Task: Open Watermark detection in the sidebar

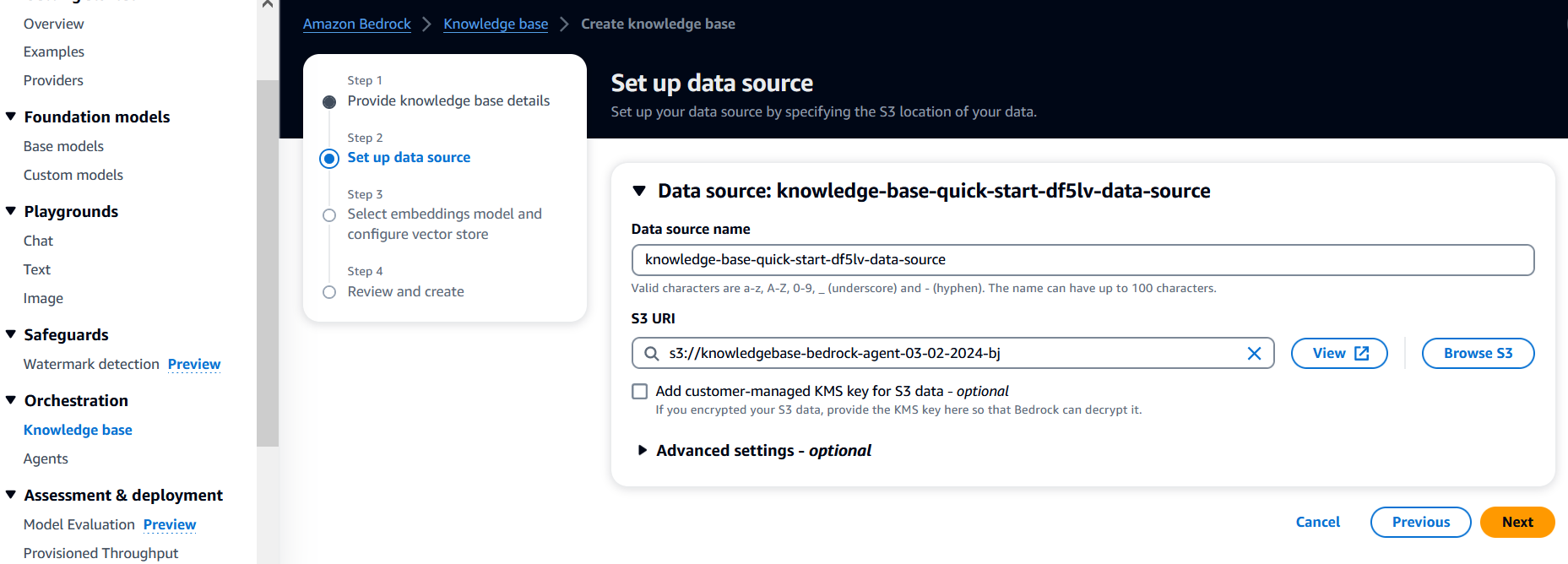Action: click(x=91, y=365)
